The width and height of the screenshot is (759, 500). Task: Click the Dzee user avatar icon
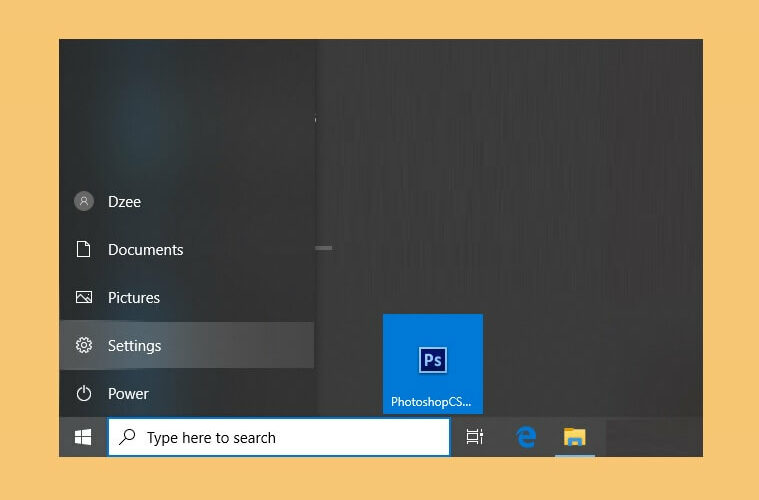84,201
